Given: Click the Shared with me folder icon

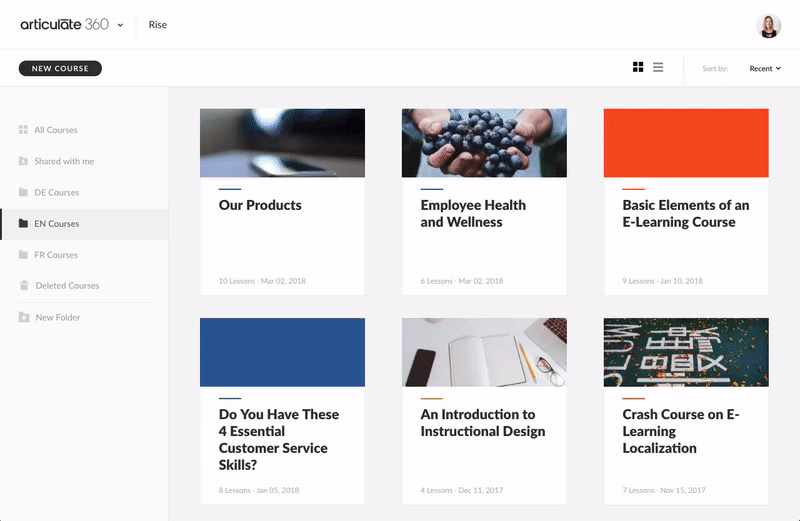Looking at the screenshot, I should pos(23,161).
